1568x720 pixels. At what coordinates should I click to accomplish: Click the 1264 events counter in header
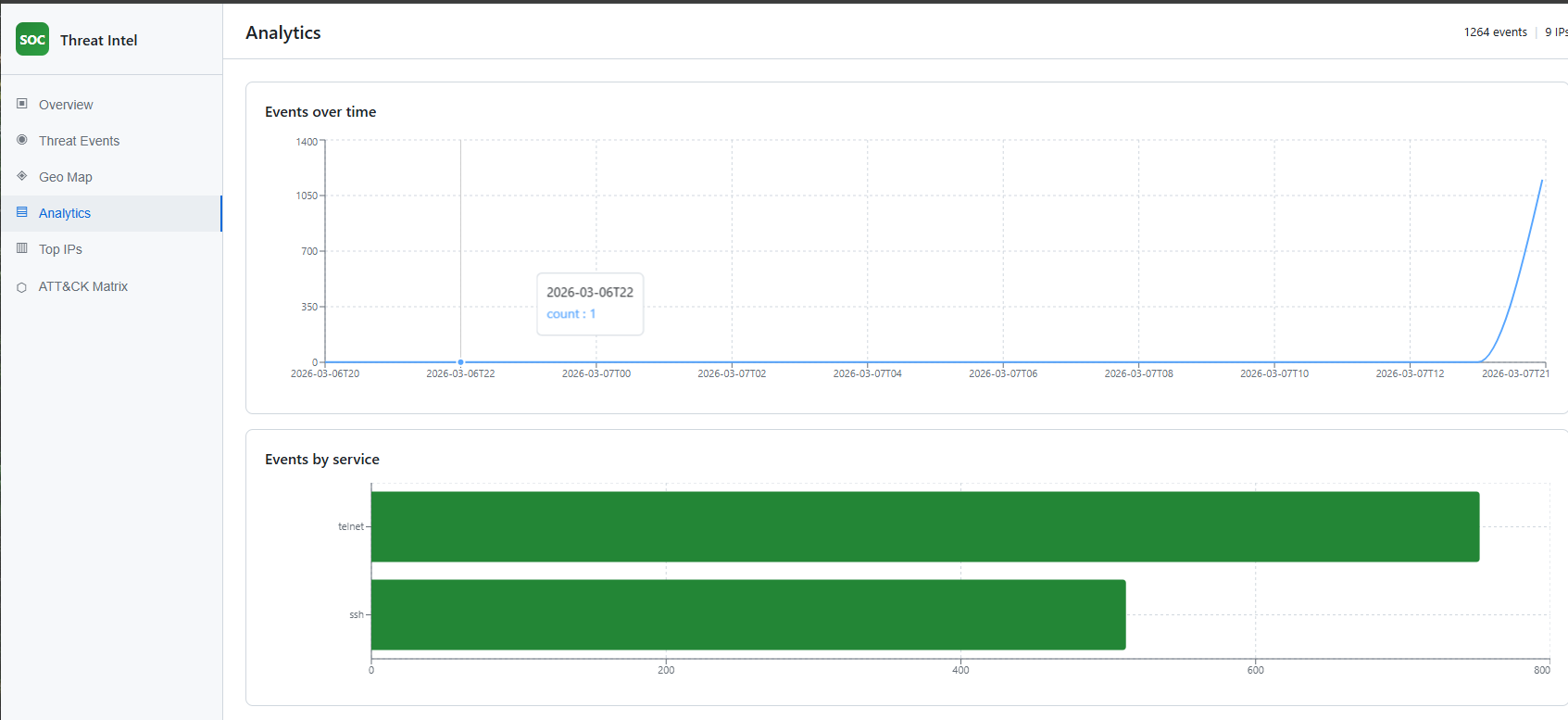(1495, 32)
